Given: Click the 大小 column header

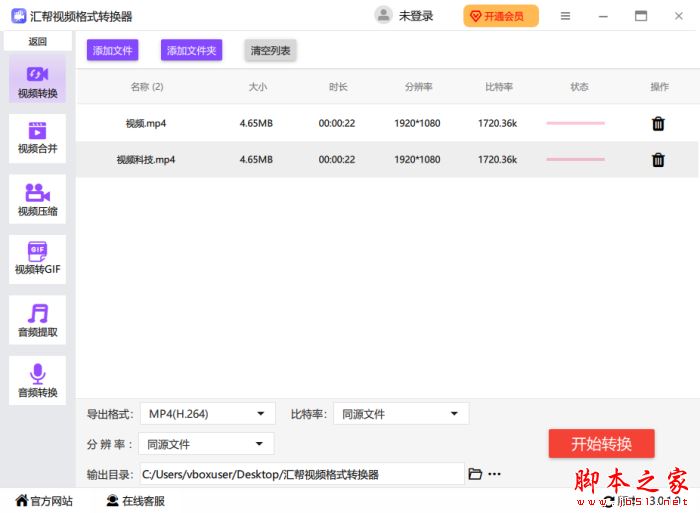Looking at the screenshot, I should click(258, 87).
